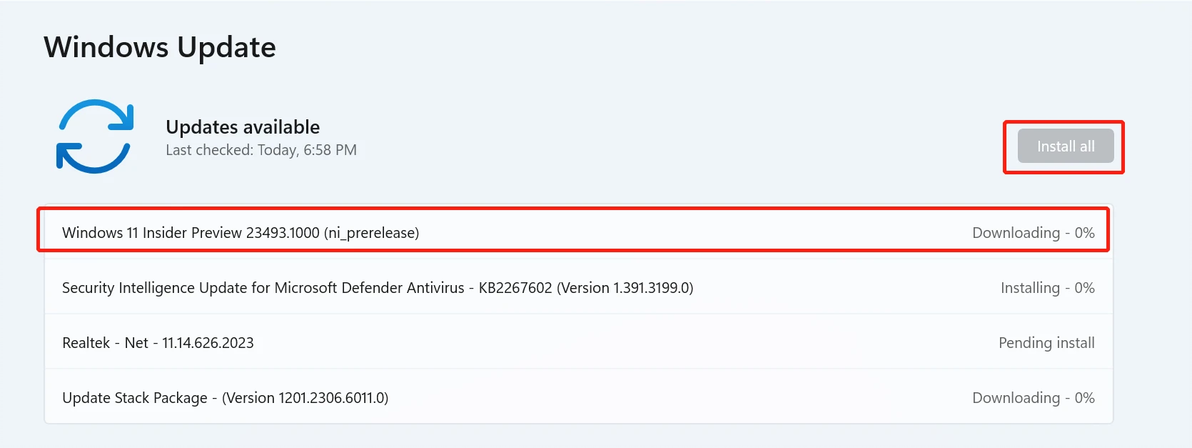Click the (ni_prerelease) branch label
The width and height of the screenshot is (1192, 448).
[372, 233]
